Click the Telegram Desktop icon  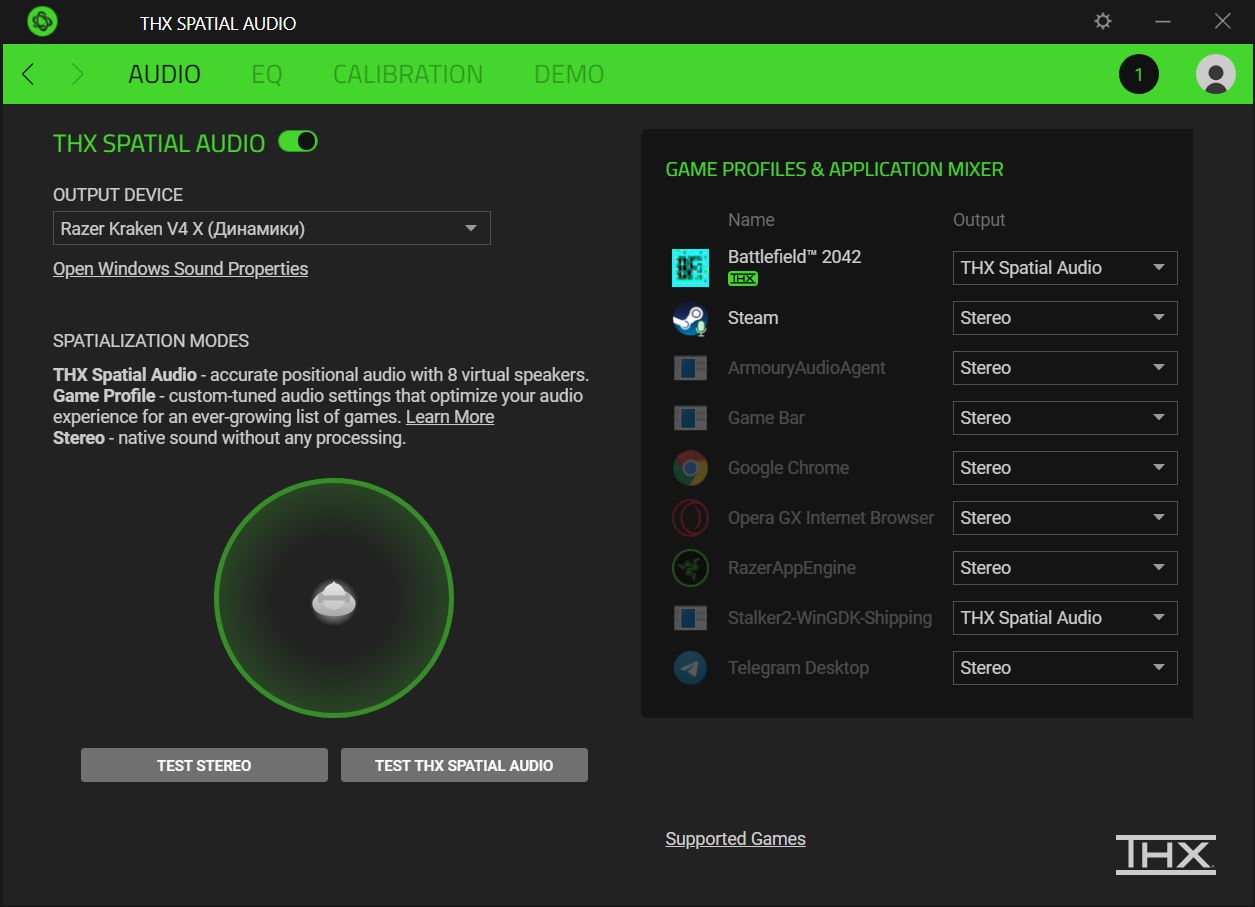690,668
